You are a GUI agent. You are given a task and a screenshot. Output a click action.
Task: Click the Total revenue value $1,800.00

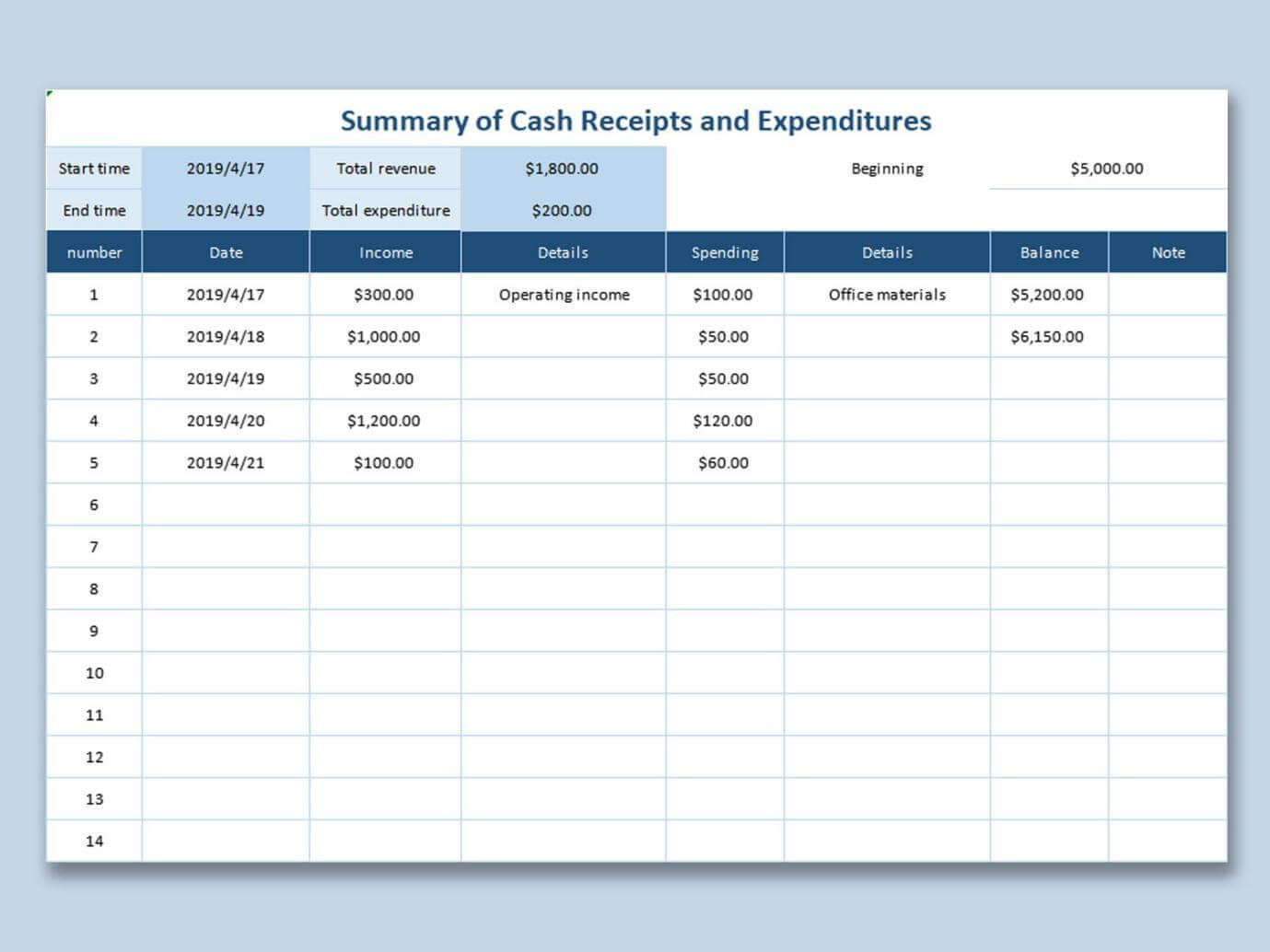(x=562, y=168)
